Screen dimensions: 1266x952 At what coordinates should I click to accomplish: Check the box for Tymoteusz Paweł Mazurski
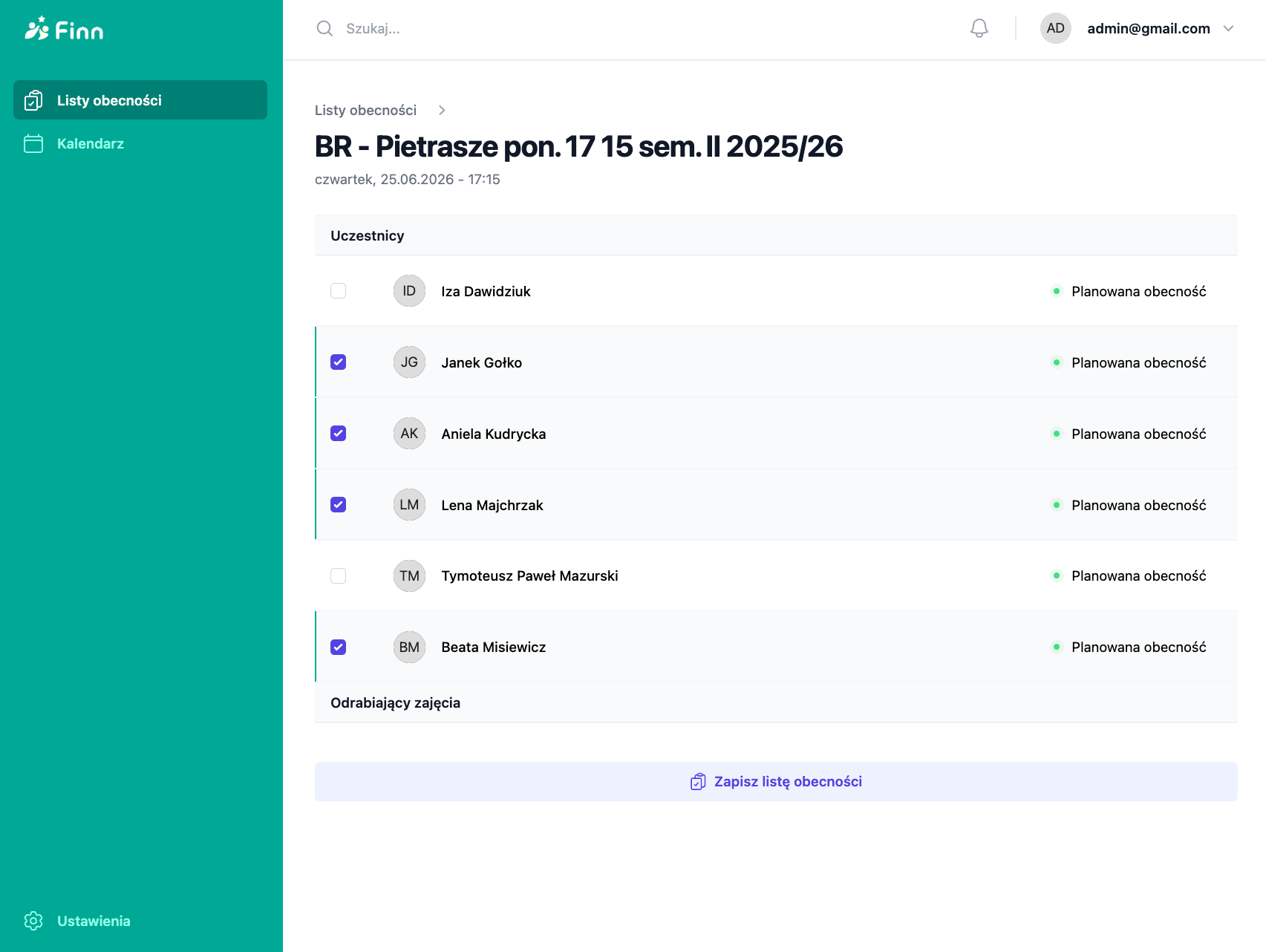(338, 576)
